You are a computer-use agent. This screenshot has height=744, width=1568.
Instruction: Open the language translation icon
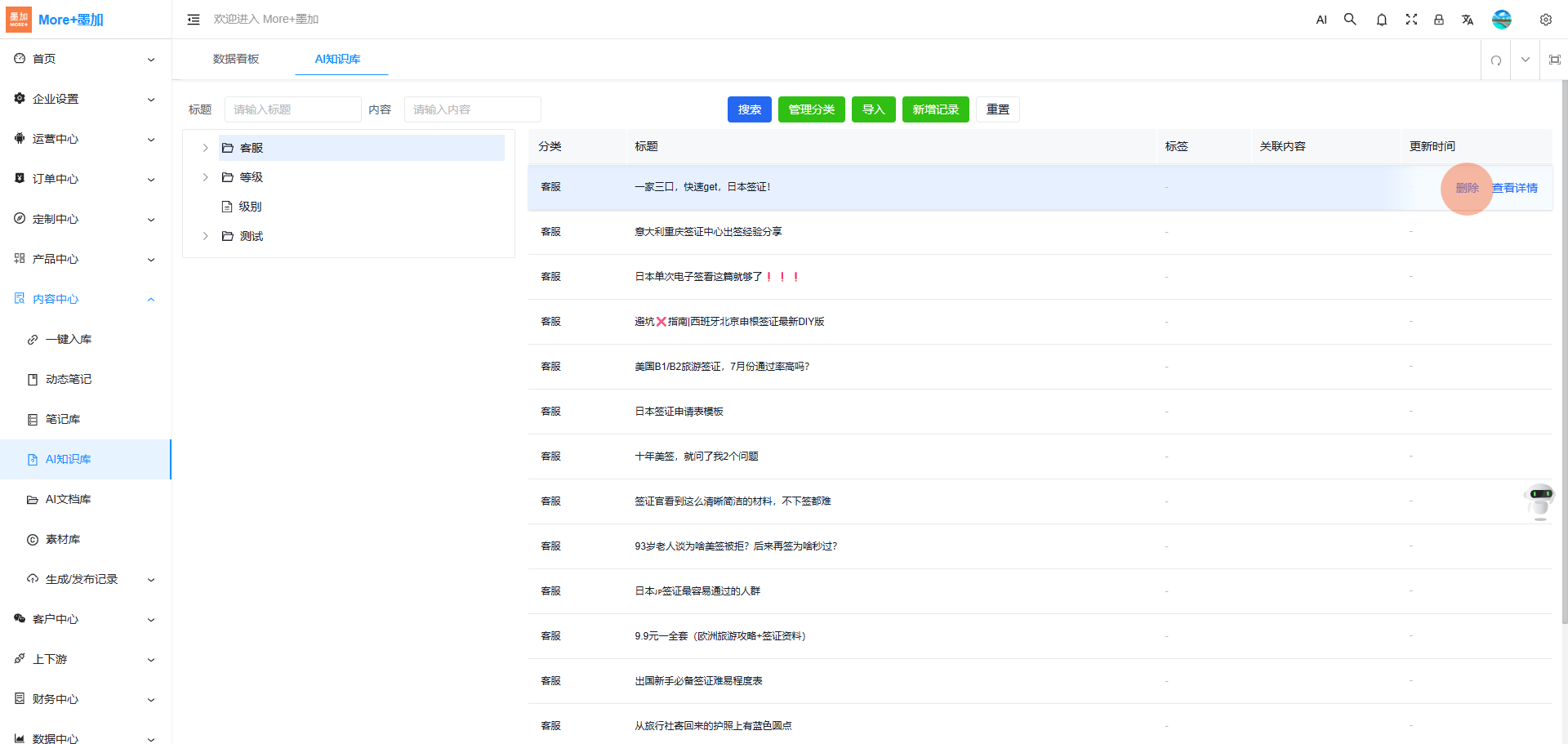[1468, 20]
